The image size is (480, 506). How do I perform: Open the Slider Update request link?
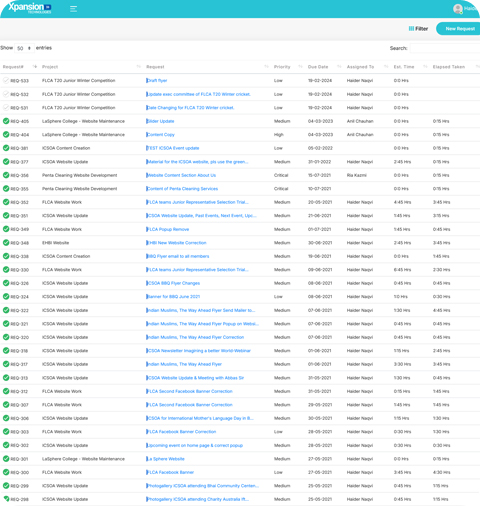coord(160,121)
